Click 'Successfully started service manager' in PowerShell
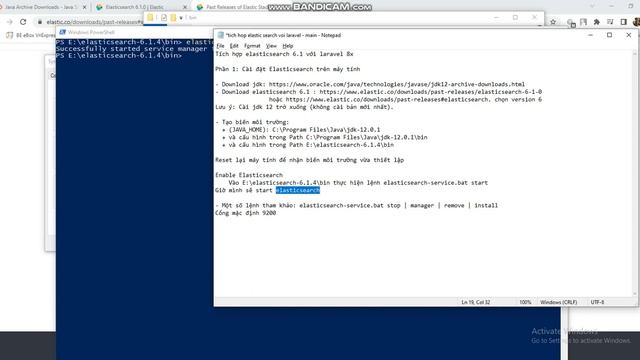Screen dimensions: 640x360 click(131, 49)
